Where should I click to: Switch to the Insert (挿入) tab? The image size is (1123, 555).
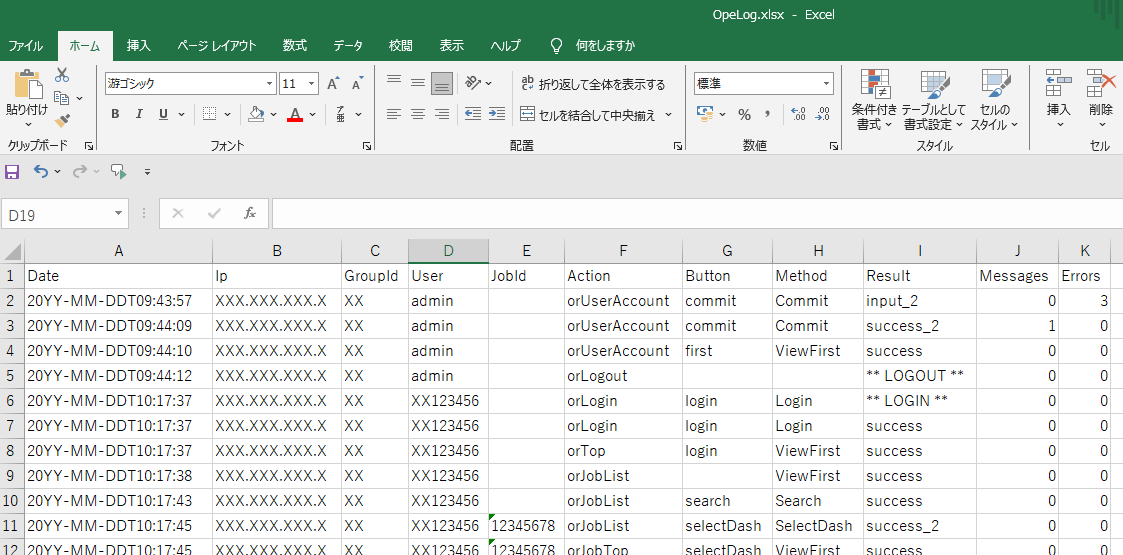click(139, 46)
